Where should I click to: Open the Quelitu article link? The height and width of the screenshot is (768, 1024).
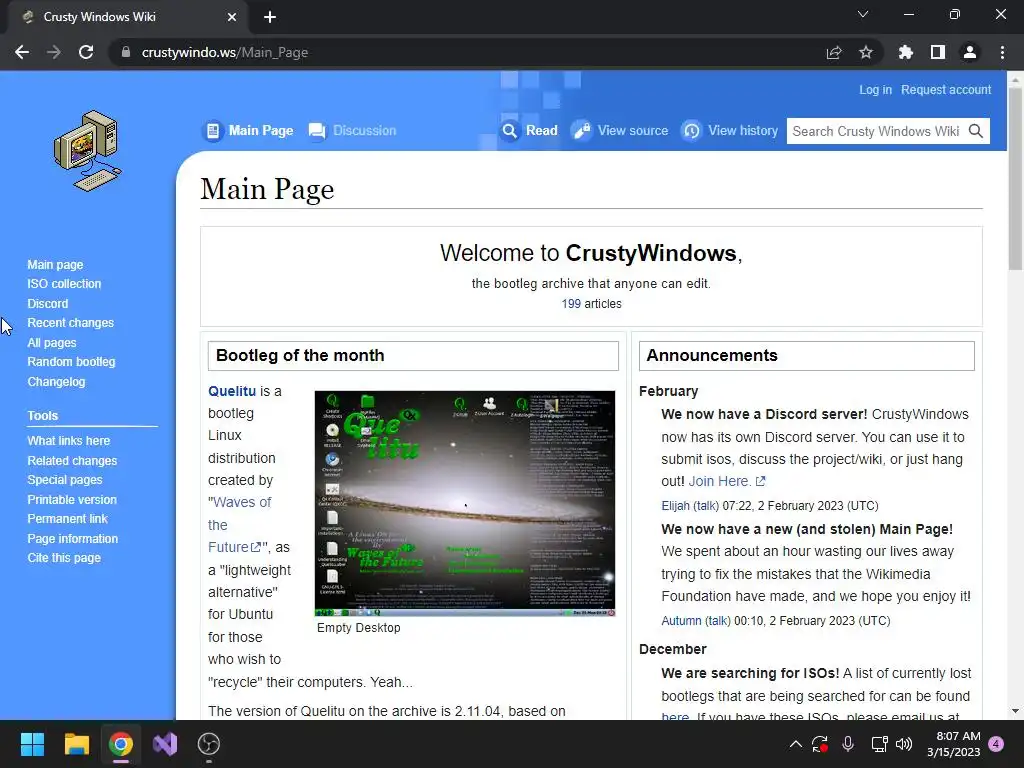point(232,391)
